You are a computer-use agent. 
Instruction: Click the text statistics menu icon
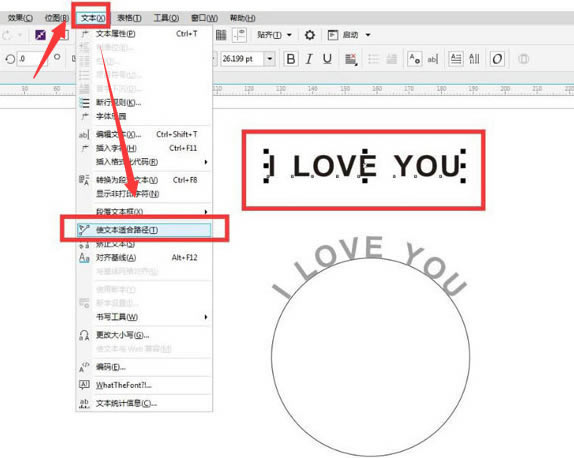click(x=84, y=403)
